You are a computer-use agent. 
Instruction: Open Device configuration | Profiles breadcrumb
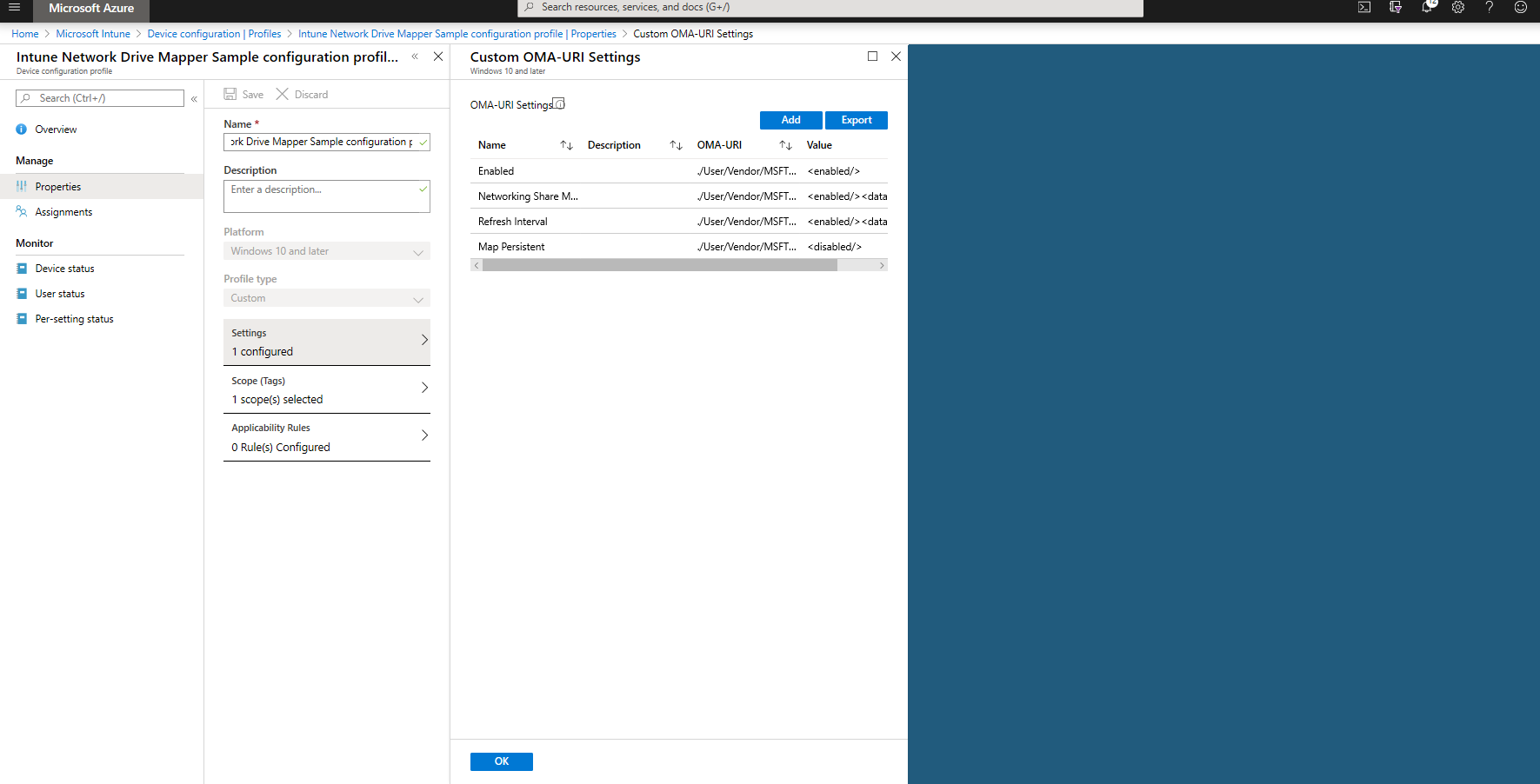tap(214, 34)
